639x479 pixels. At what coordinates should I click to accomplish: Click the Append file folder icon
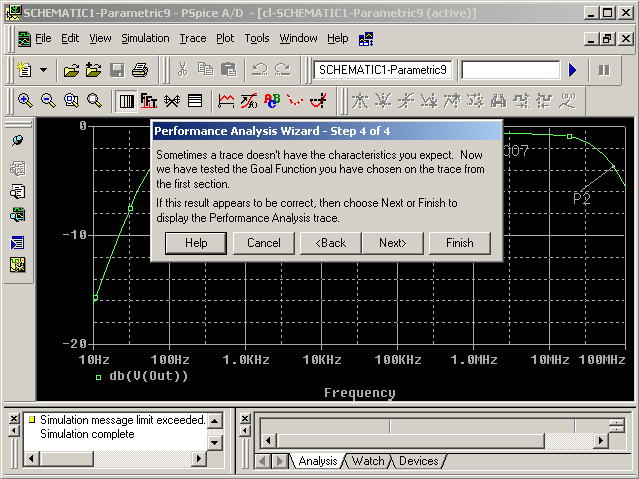coord(93,70)
